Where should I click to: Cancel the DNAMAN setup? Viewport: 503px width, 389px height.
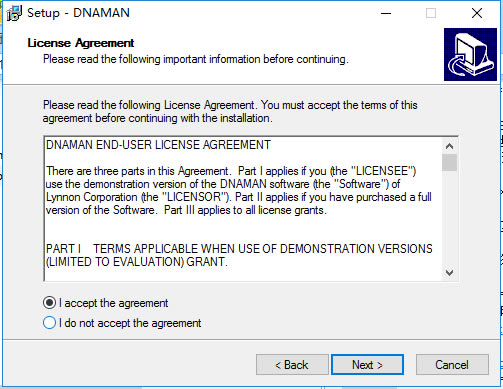click(452, 365)
